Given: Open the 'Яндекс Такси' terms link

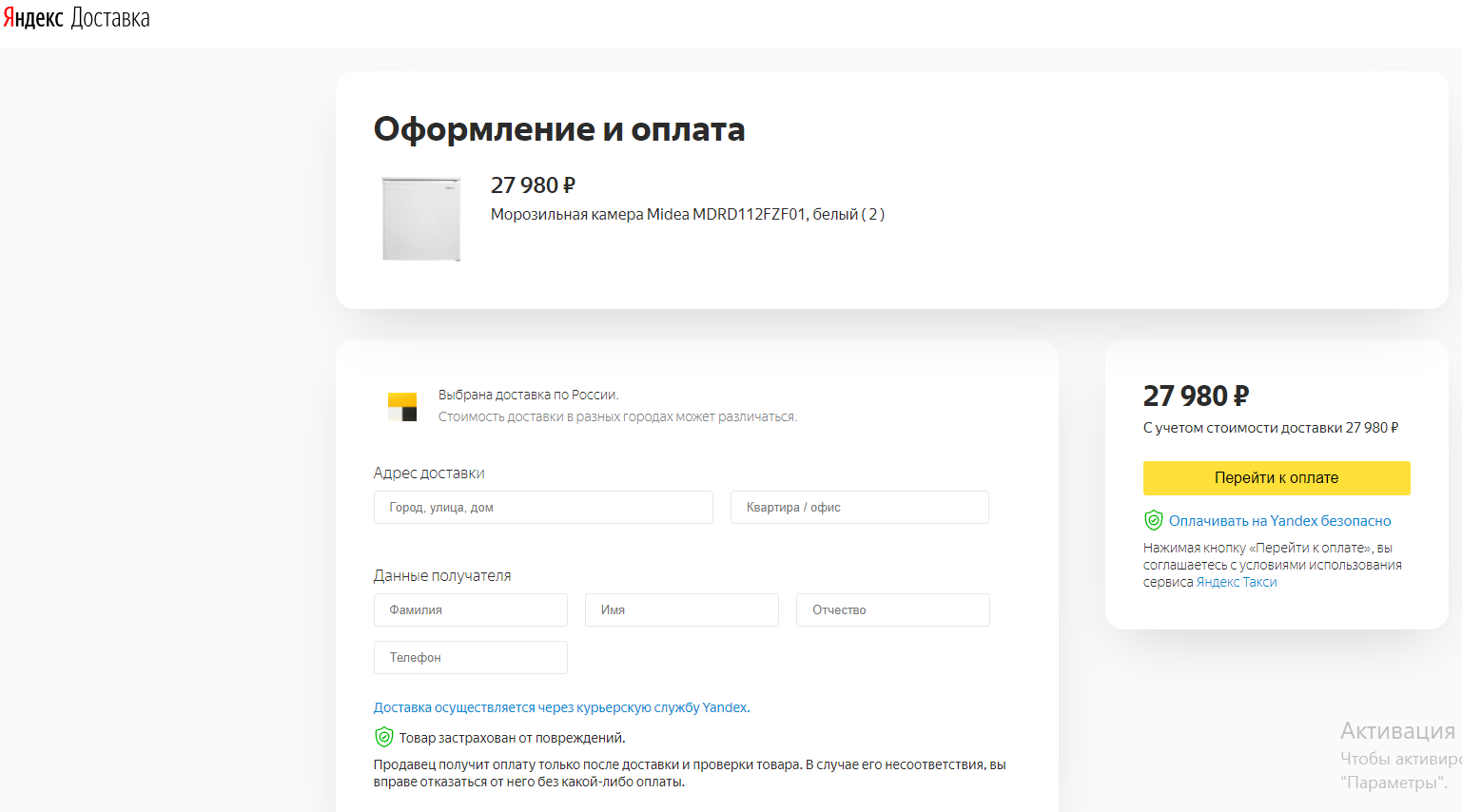Looking at the screenshot, I should tap(1237, 582).
